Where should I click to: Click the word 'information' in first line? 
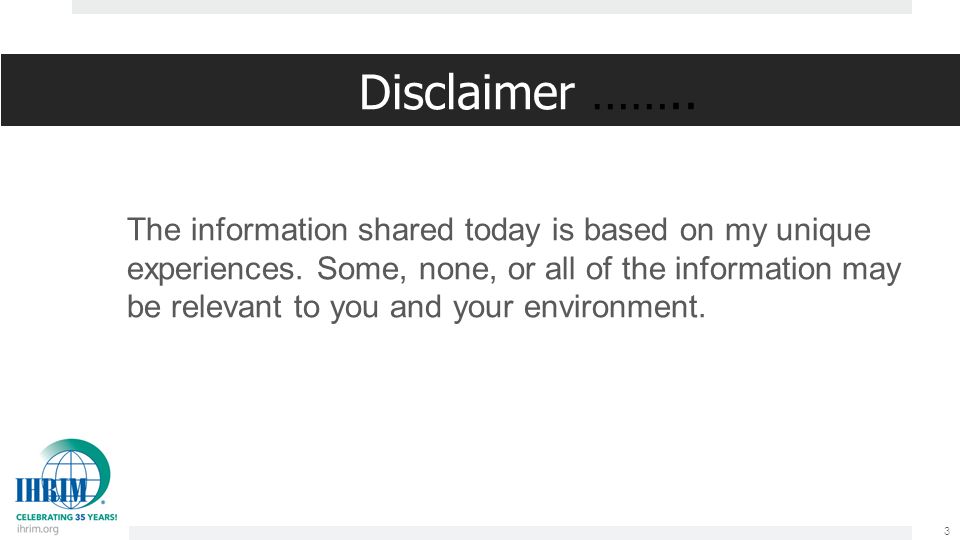[x=269, y=230]
